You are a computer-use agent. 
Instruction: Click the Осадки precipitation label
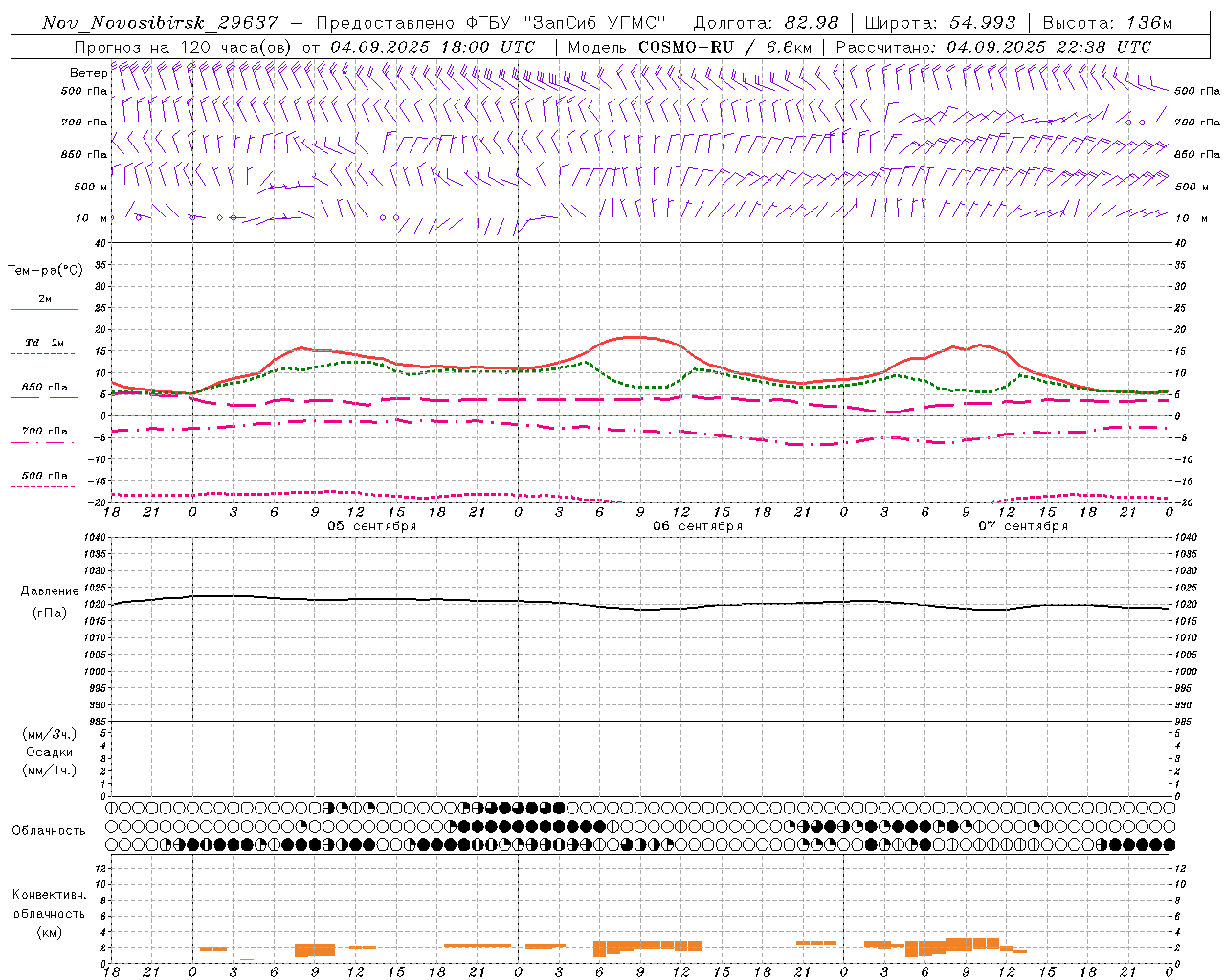50,752
